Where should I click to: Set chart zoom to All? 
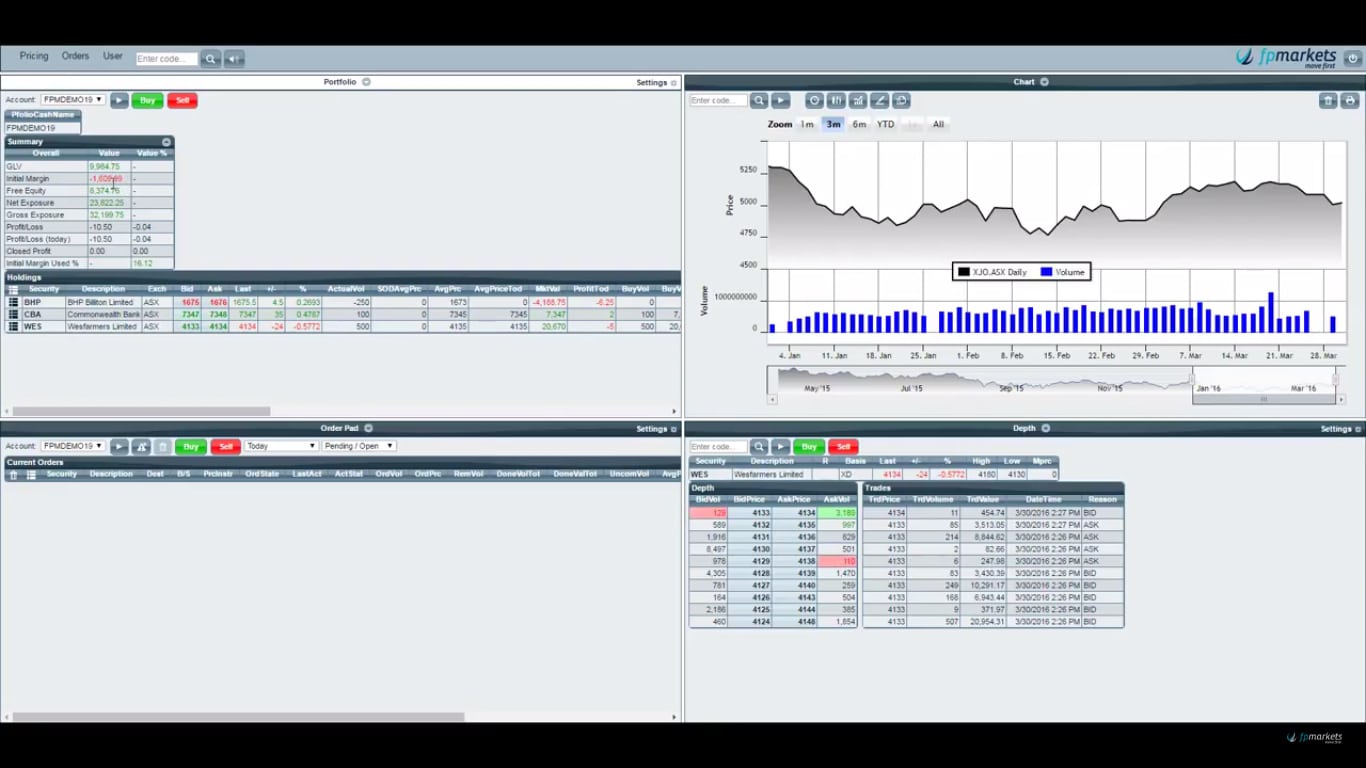[938, 124]
